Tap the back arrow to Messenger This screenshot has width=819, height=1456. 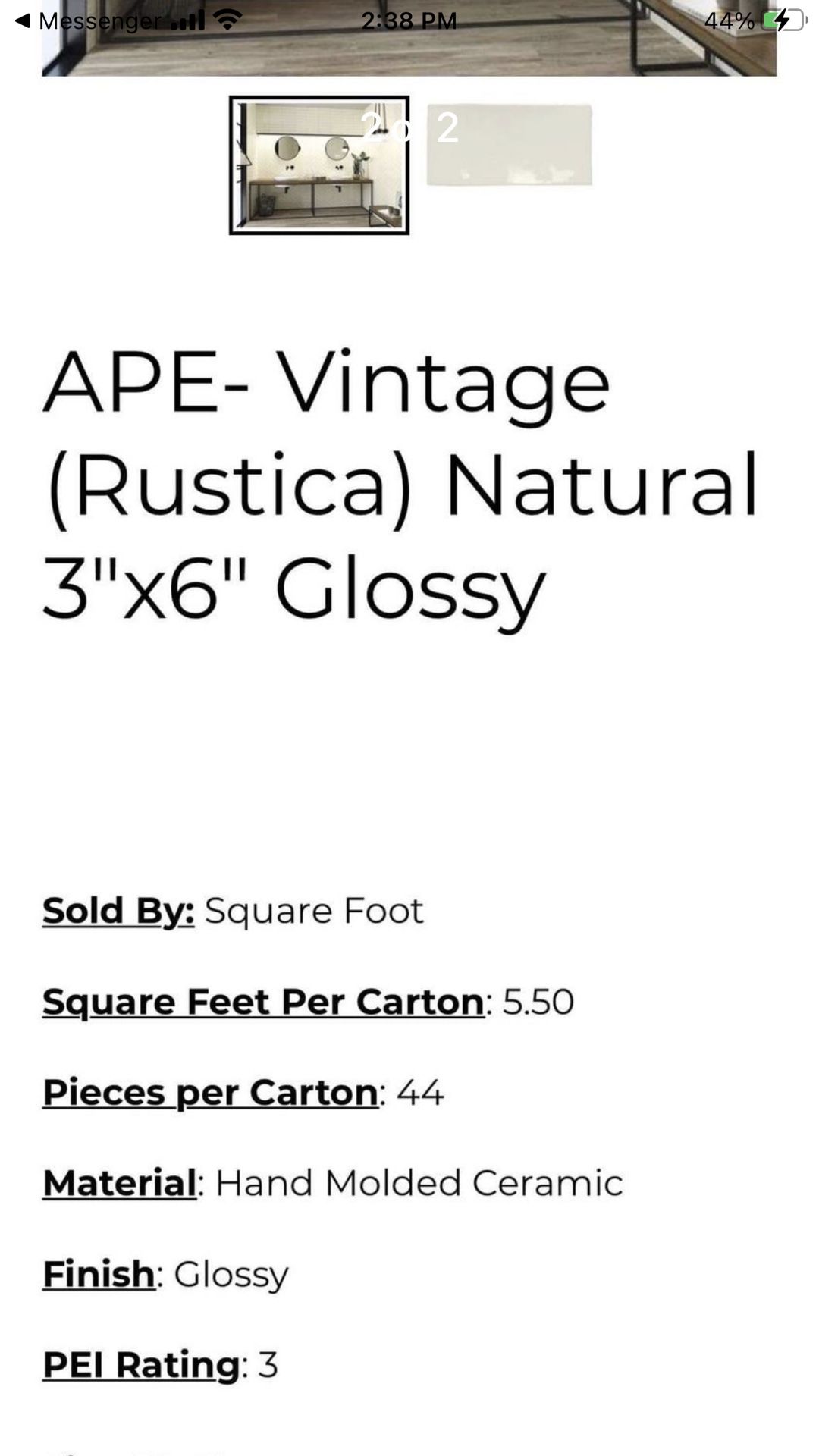(23, 21)
